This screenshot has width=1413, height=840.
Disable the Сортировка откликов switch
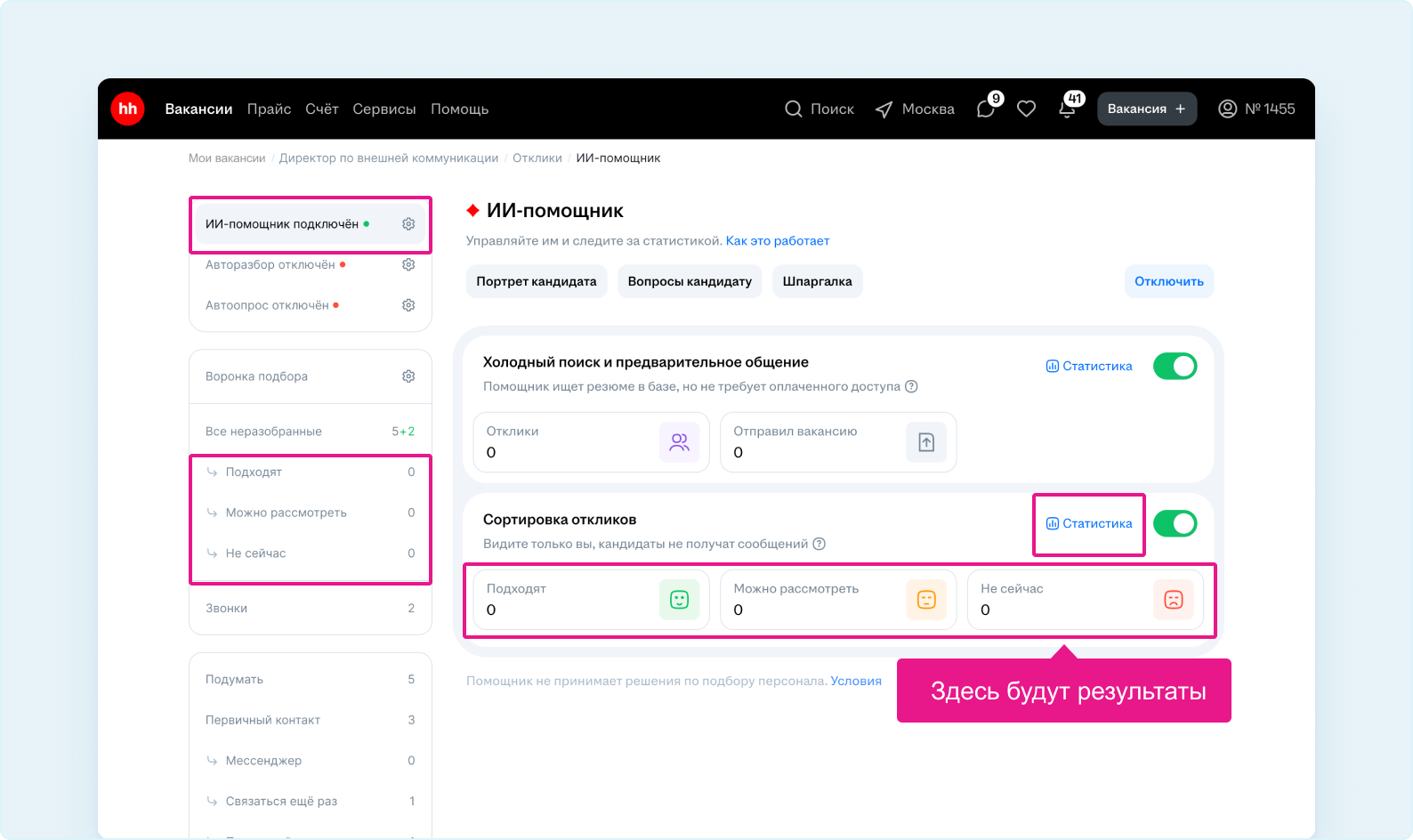1175,523
